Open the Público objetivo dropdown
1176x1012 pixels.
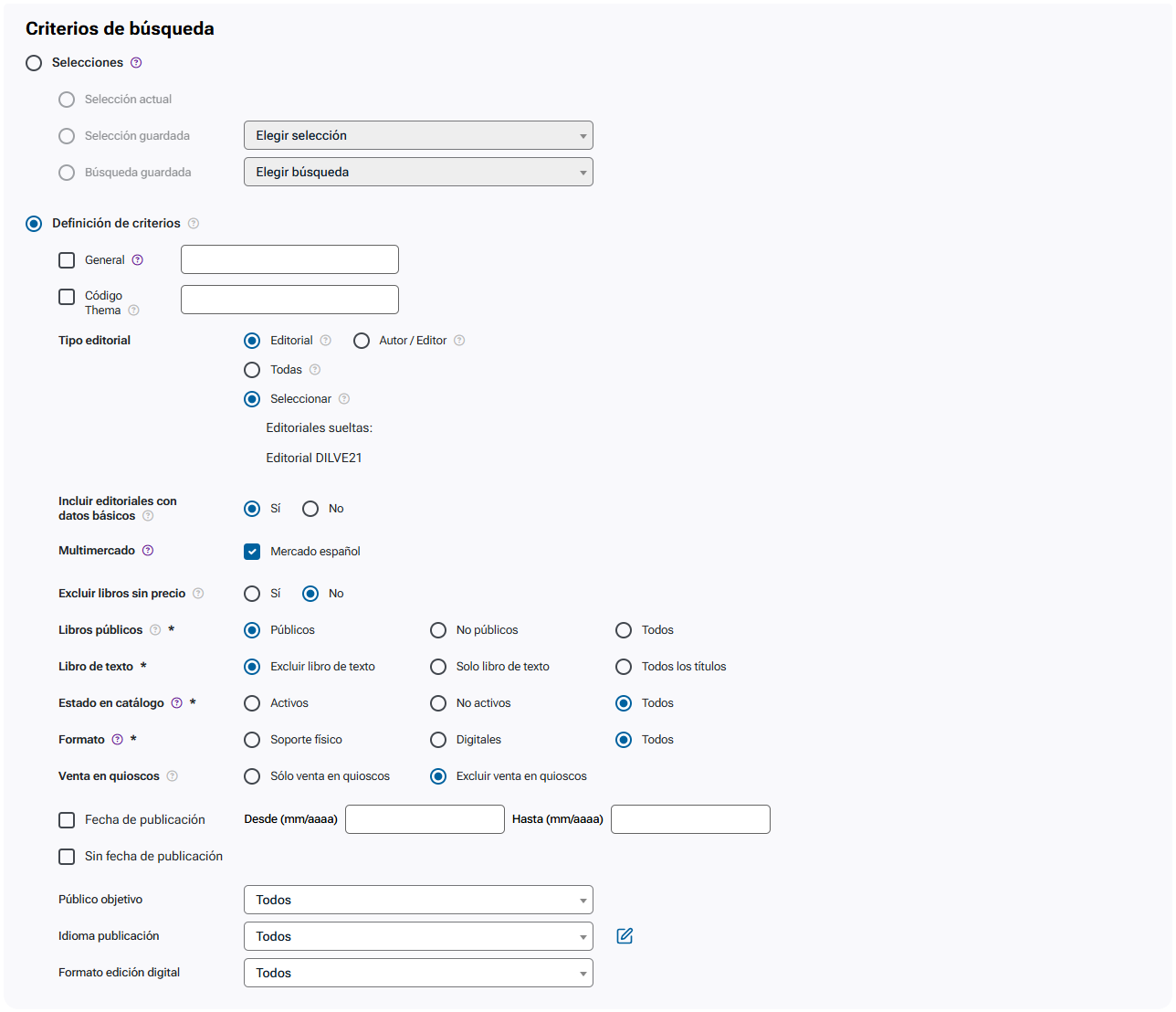[x=418, y=900]
